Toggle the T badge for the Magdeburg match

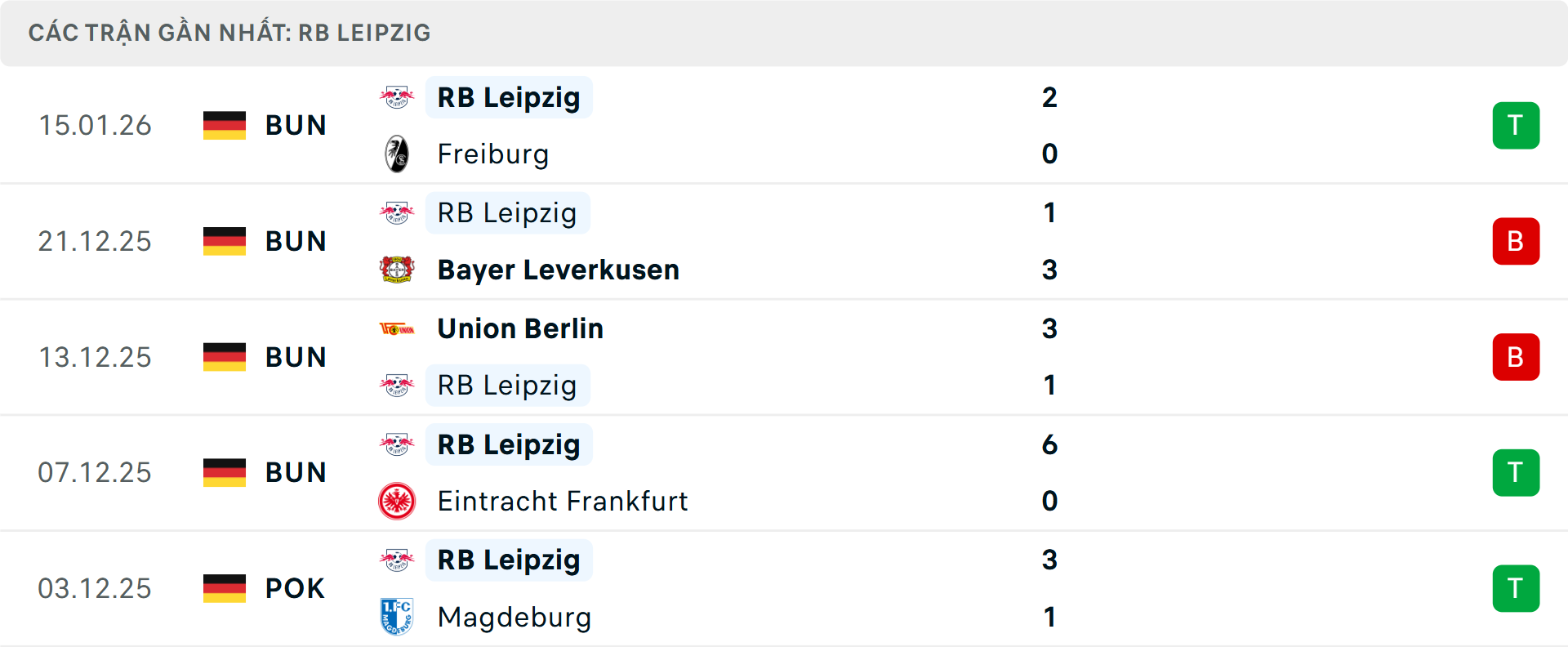coord(1516,588)
